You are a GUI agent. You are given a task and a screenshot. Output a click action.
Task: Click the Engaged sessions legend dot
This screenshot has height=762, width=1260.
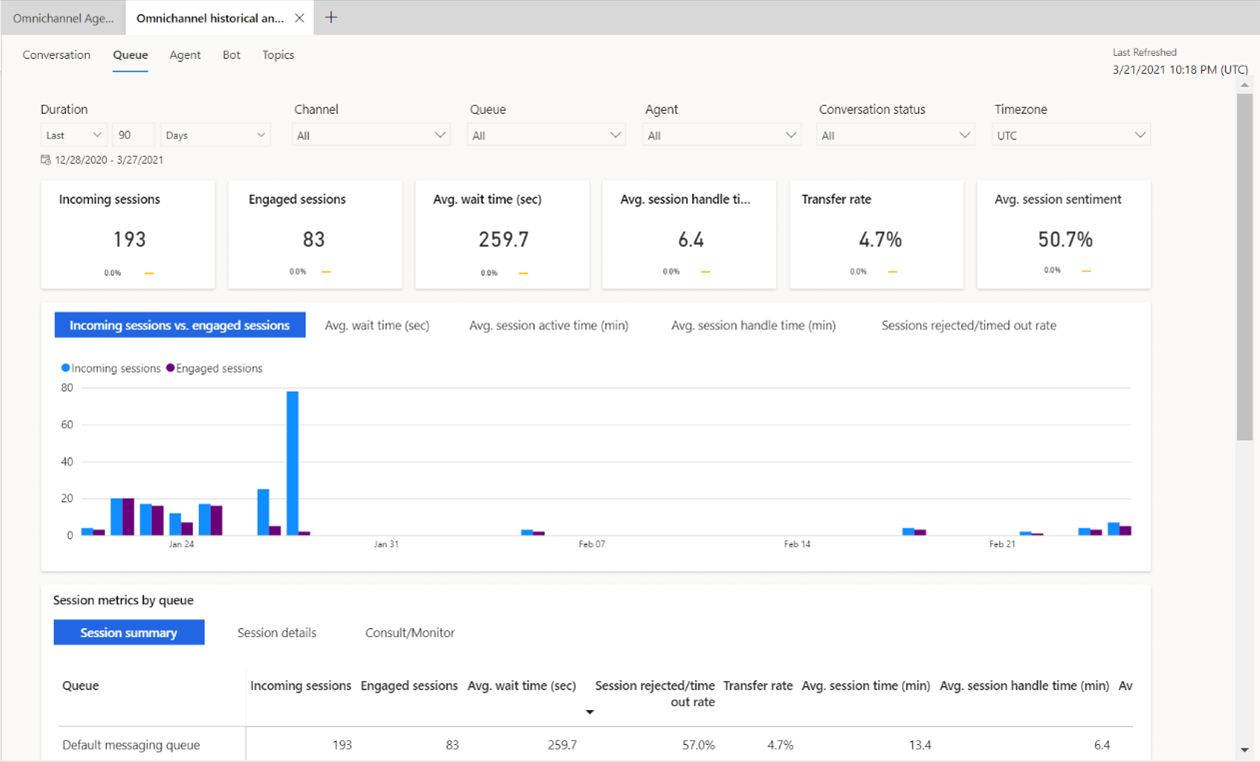171,369
